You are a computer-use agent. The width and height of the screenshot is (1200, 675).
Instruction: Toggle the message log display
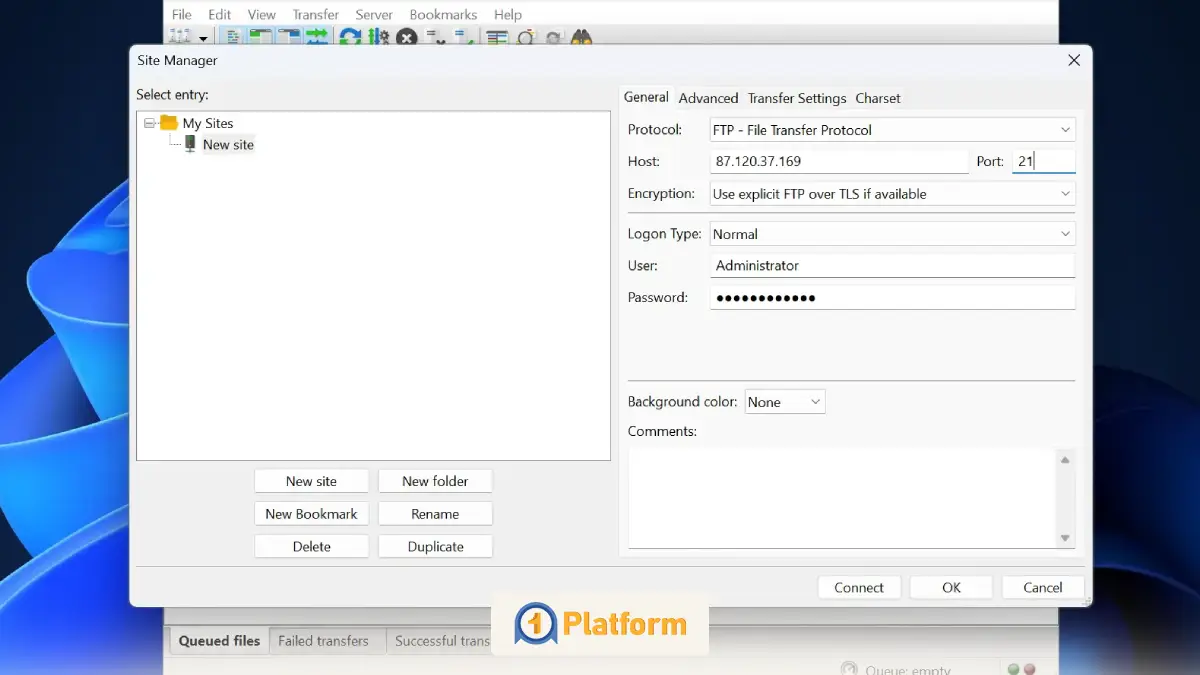coord(233,38)
